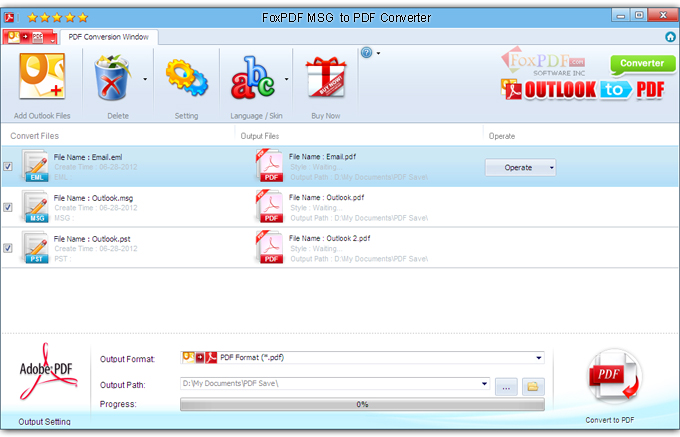Click the PDF icon next to Outlook 2.pdf

(269, 247)
